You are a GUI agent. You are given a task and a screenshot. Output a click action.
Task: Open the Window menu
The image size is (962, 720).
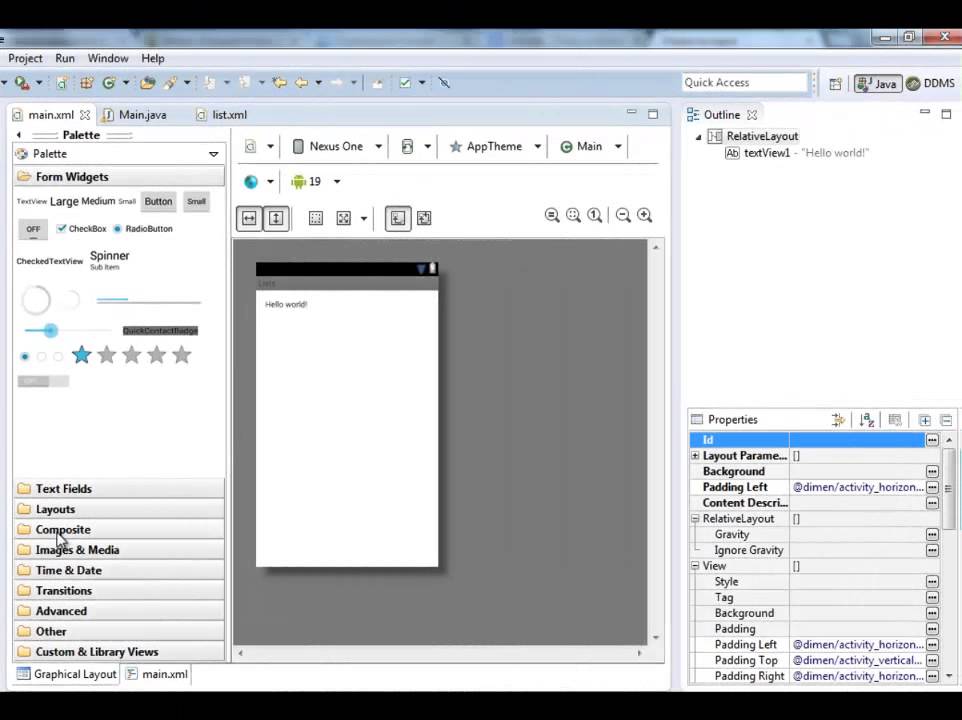(x=108, y=58)
